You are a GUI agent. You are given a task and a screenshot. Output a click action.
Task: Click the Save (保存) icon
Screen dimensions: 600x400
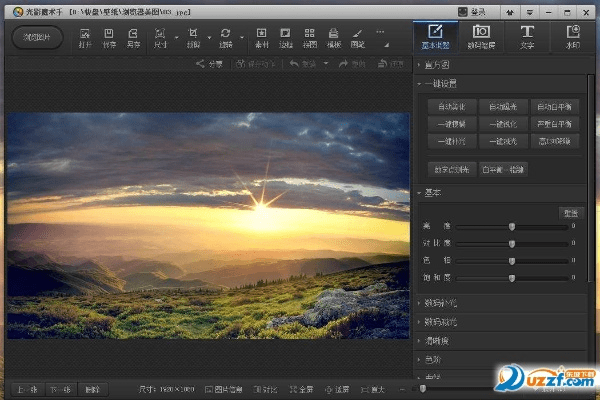tap(109, 37)
